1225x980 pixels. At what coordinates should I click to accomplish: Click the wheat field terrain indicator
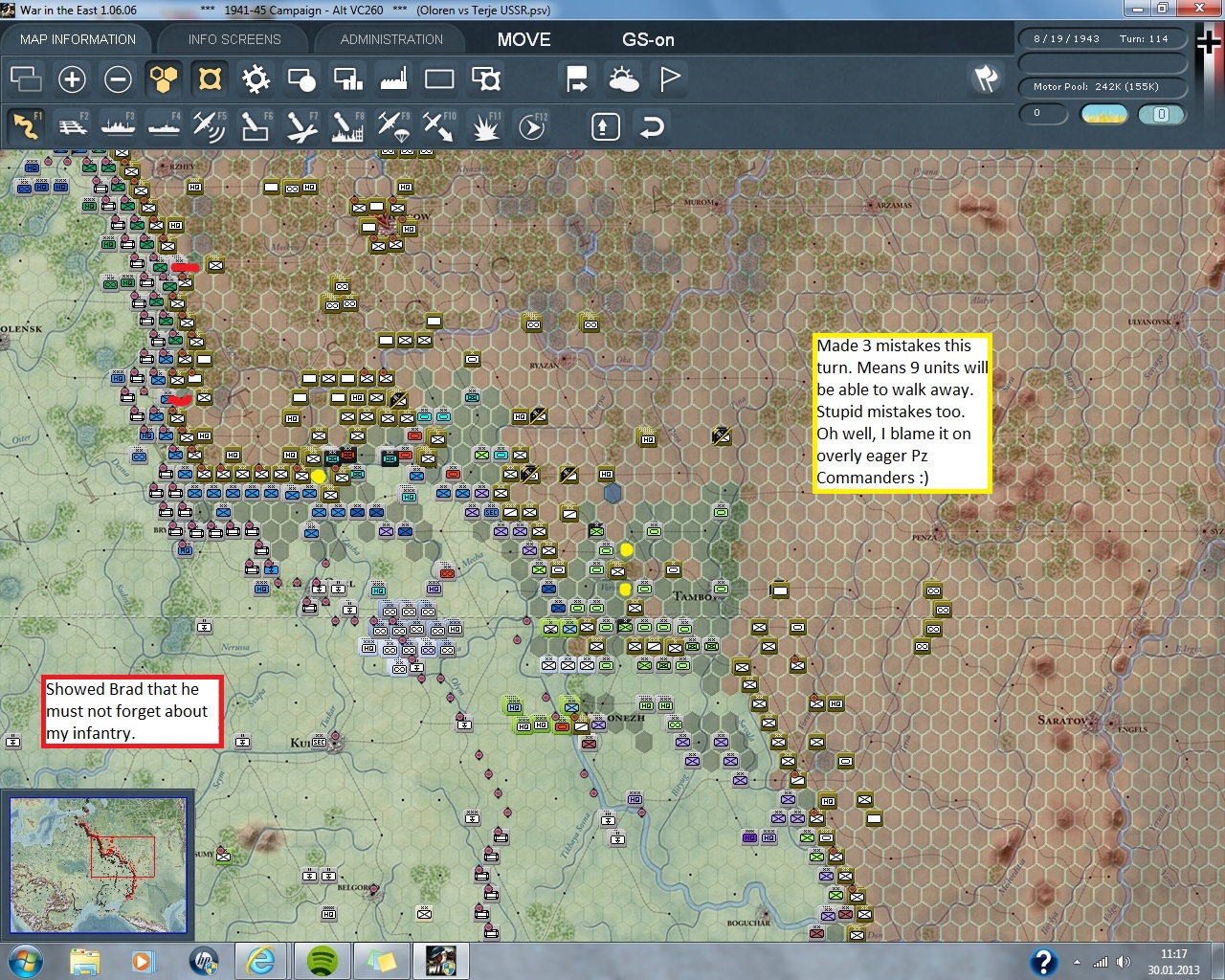point(1104,114)
